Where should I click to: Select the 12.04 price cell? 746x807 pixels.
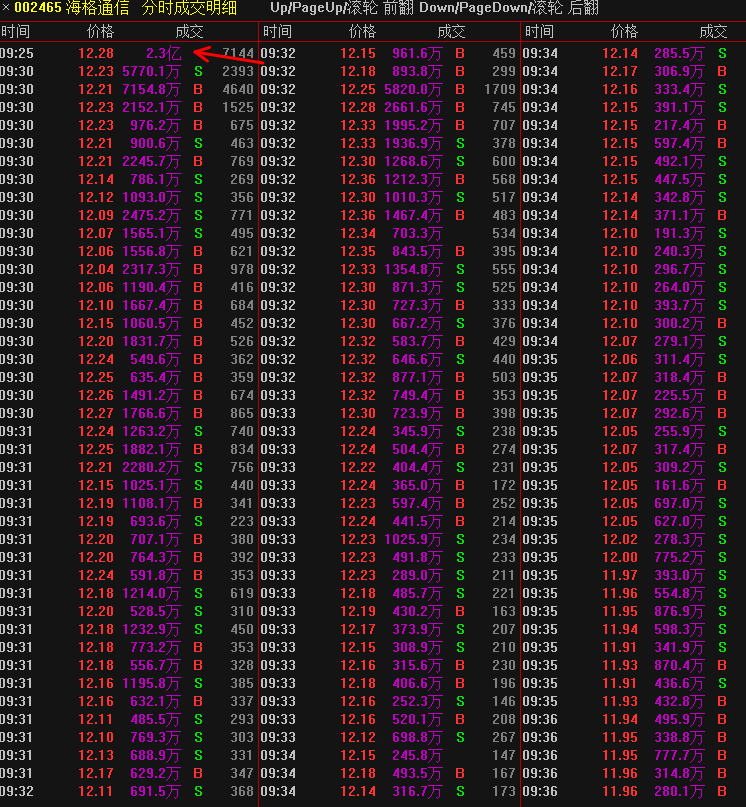pyautogui.click(x=96, y=270)
